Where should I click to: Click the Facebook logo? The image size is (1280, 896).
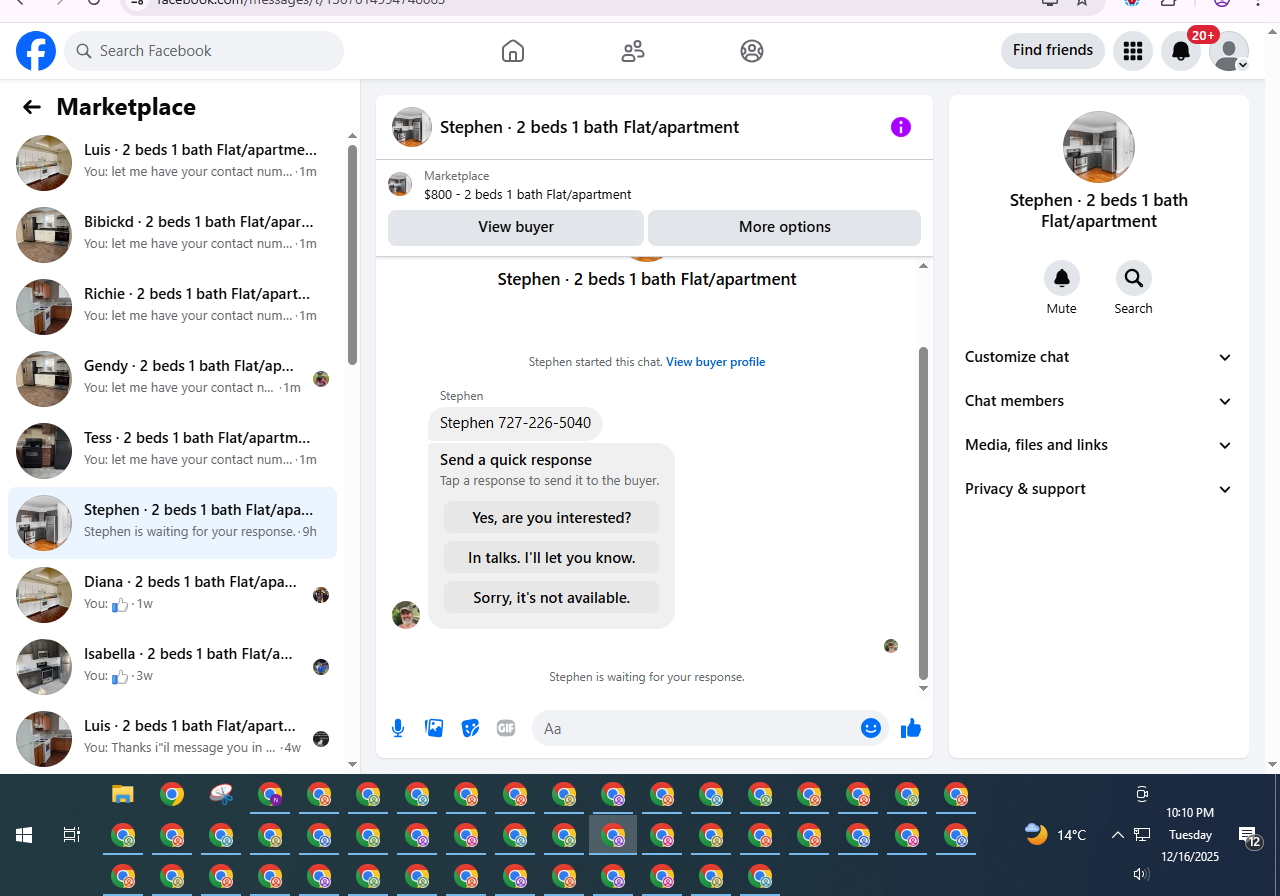36,51
